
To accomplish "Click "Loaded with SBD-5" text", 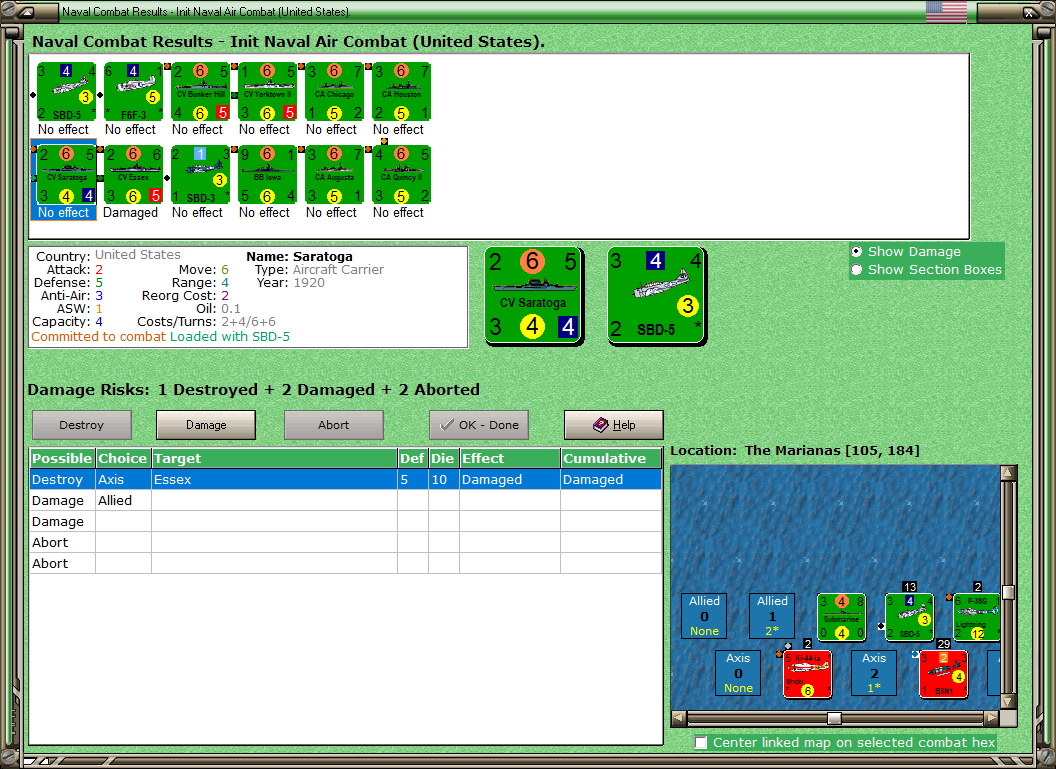I will (230, 336).
